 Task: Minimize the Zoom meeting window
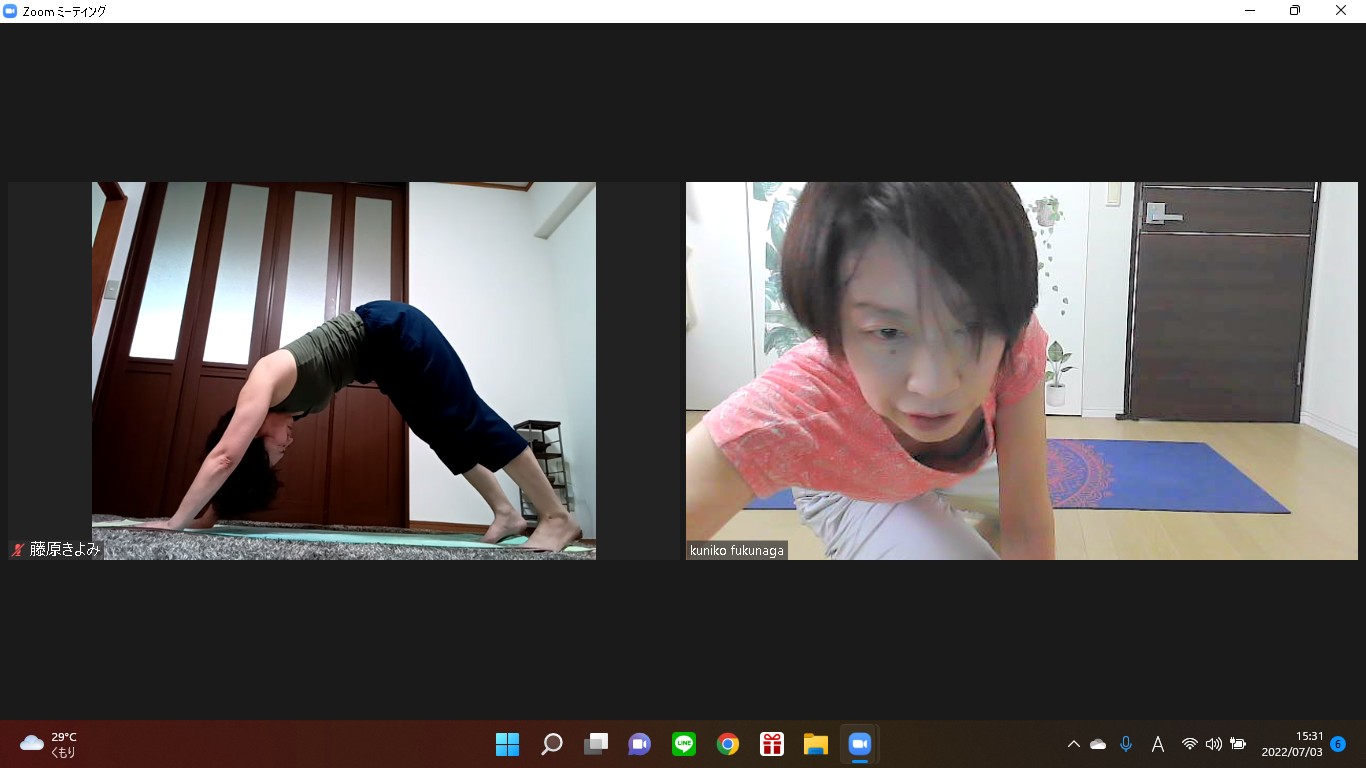[1250, 11]
